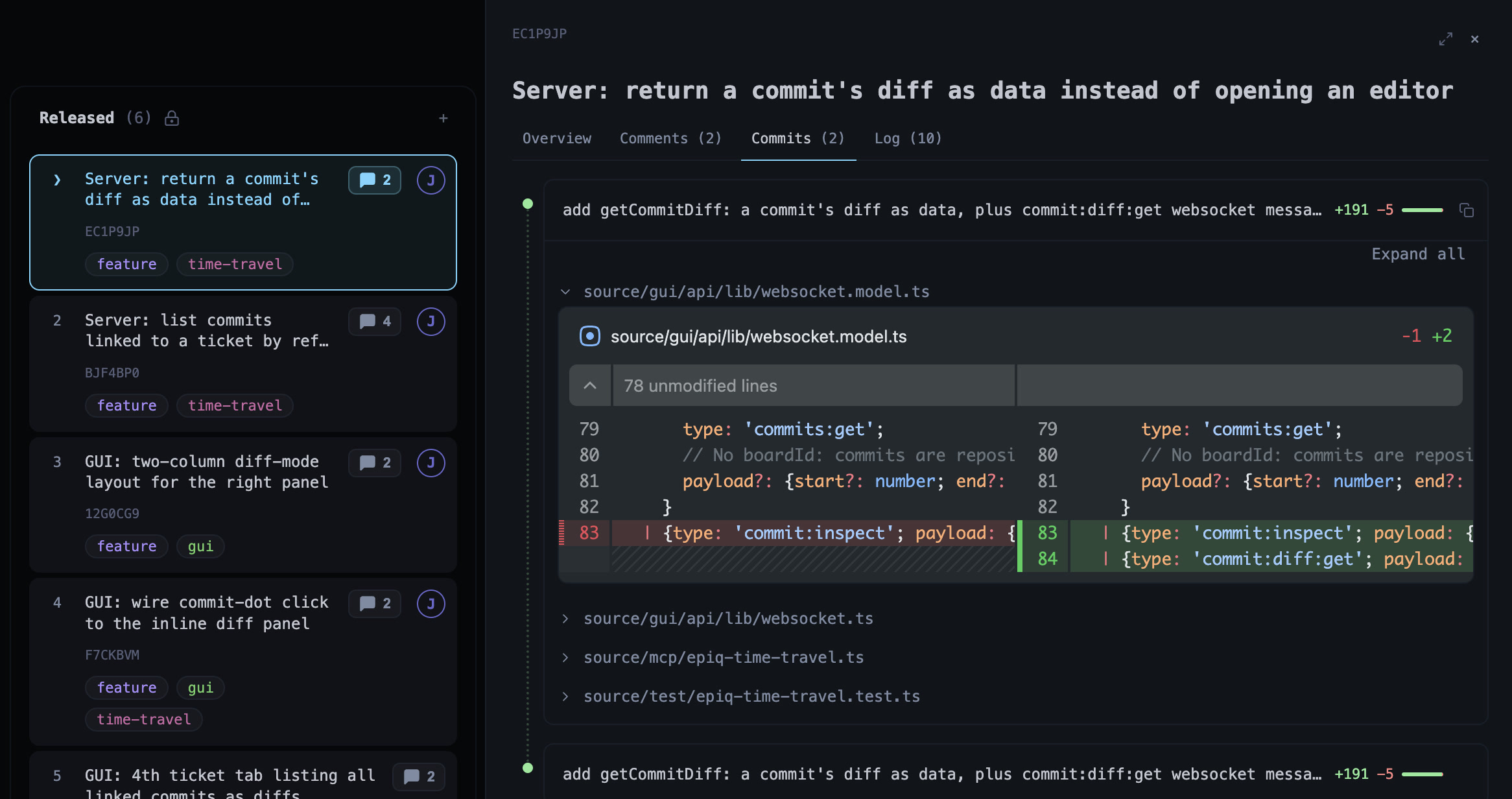The image size is (1512, 799).
Task: Click time-travel tag on EC1P9JP ticket
Action: tap(235, 264)
